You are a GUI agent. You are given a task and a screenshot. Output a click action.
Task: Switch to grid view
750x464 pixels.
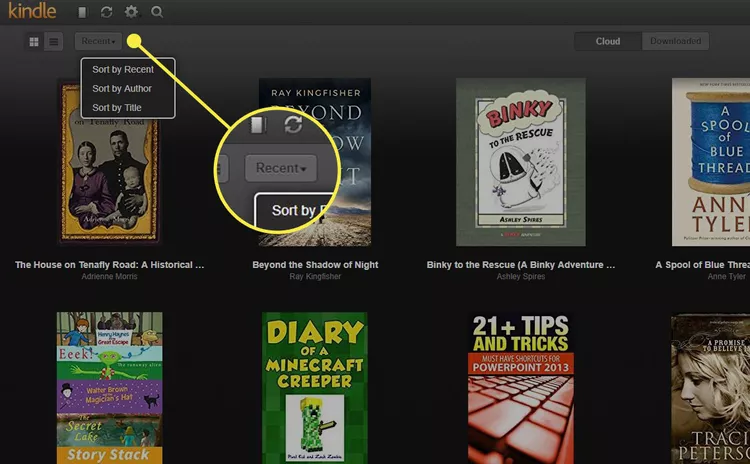34,42
